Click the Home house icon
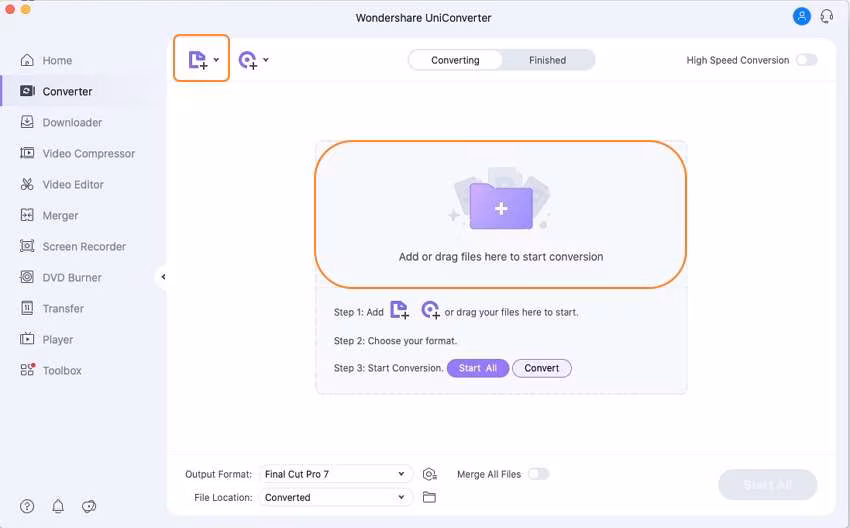This screenshot has height=528, width=850. point(27,60)
